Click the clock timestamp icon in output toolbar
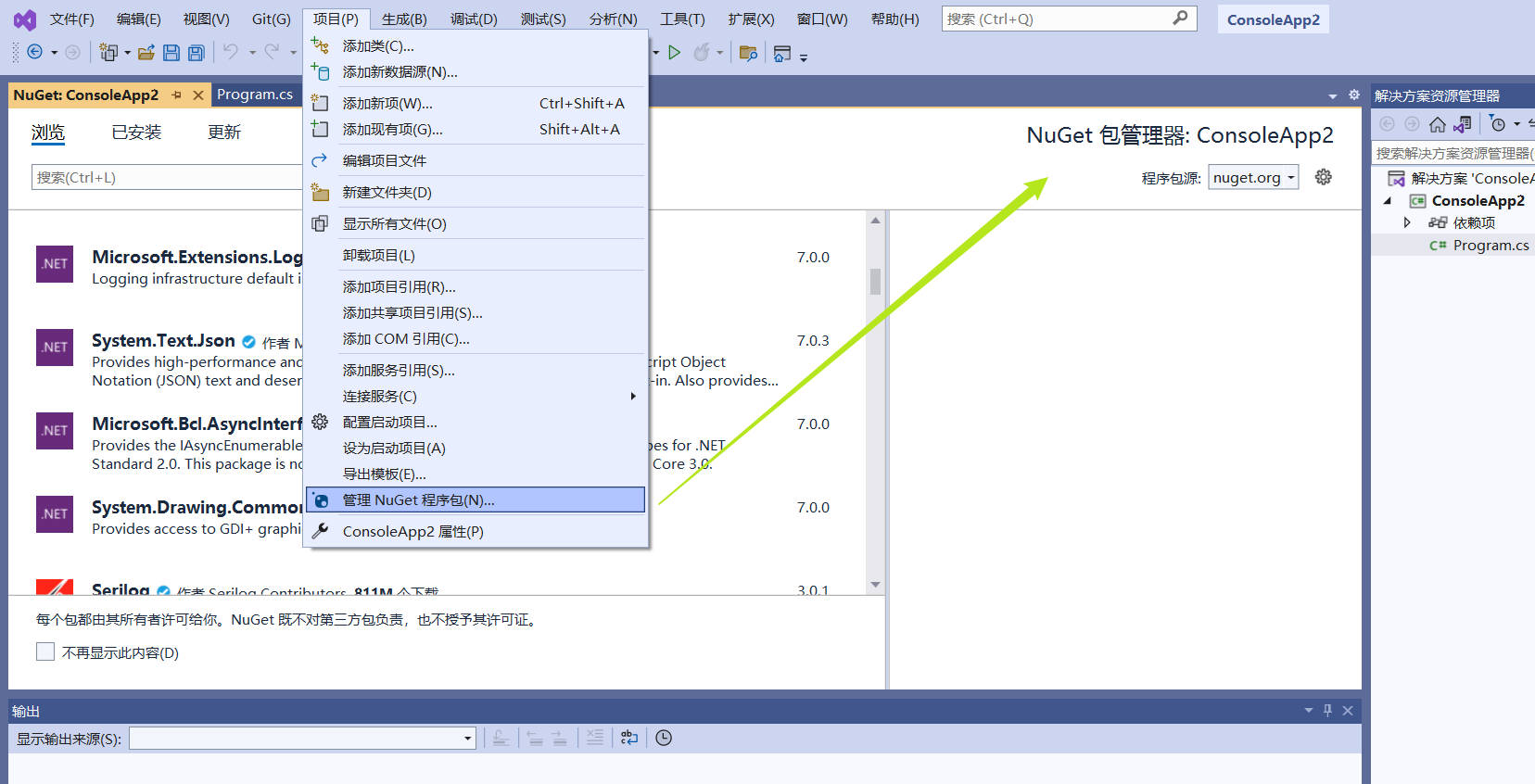This screenshot has width=1535, height=784. click(x=664, y=738)
